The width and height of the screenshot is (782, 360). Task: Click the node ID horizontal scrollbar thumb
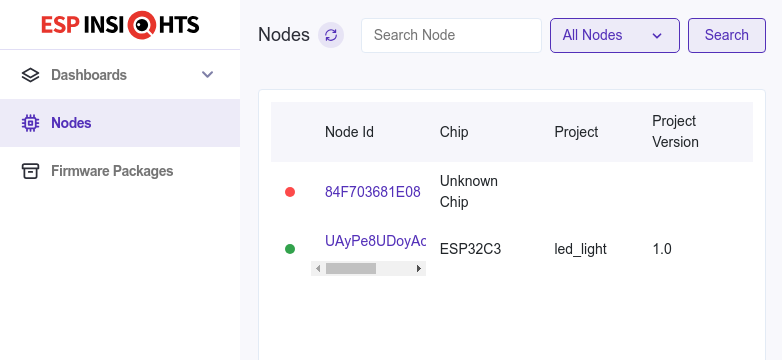click(351, 269)
